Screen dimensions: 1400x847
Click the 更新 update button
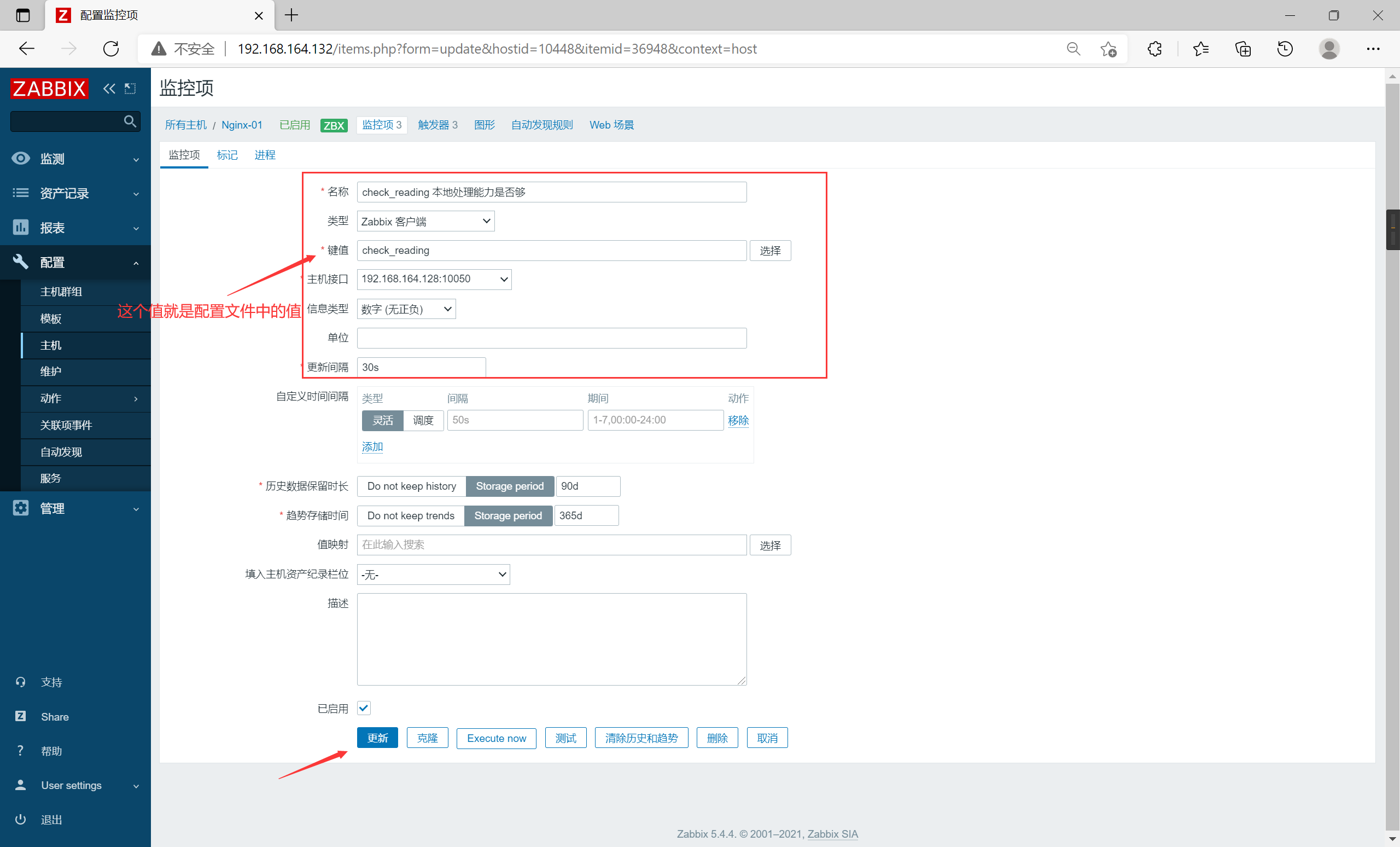(x=377, y=738)
